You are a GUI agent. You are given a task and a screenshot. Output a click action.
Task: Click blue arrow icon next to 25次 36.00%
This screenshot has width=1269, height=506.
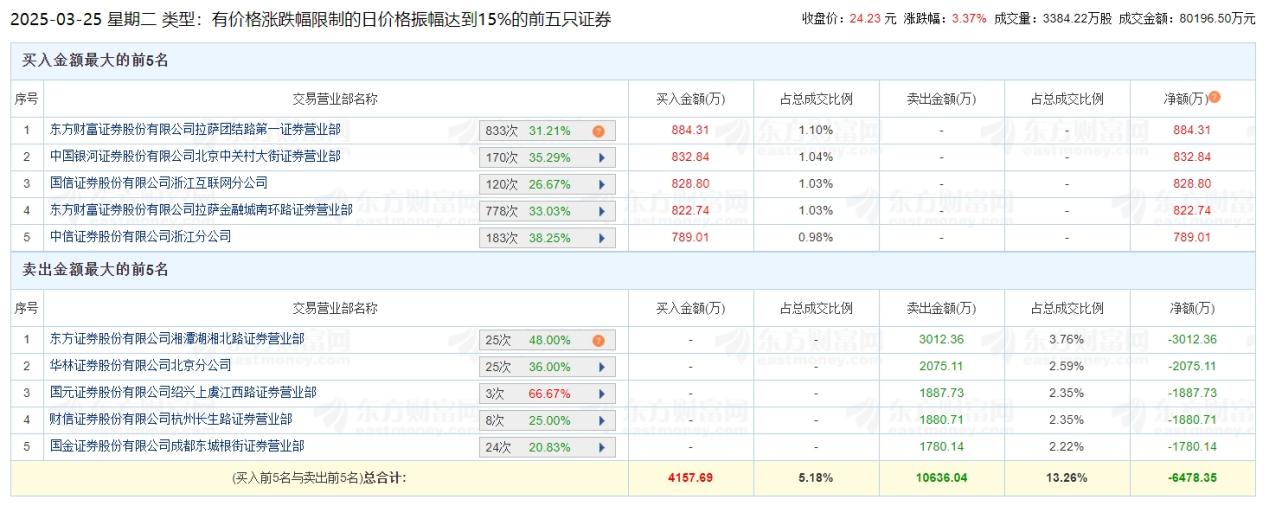point(601,367)
